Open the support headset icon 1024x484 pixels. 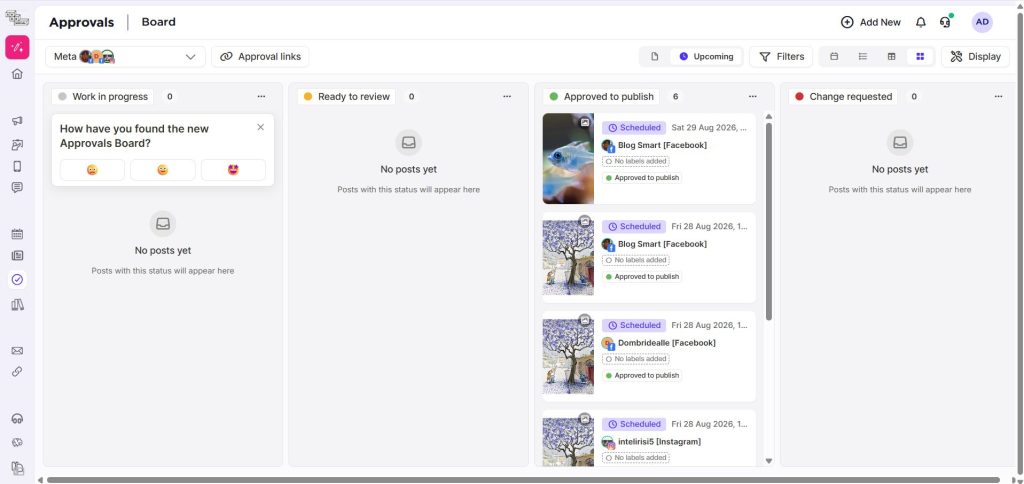click(x=945, y=22)
